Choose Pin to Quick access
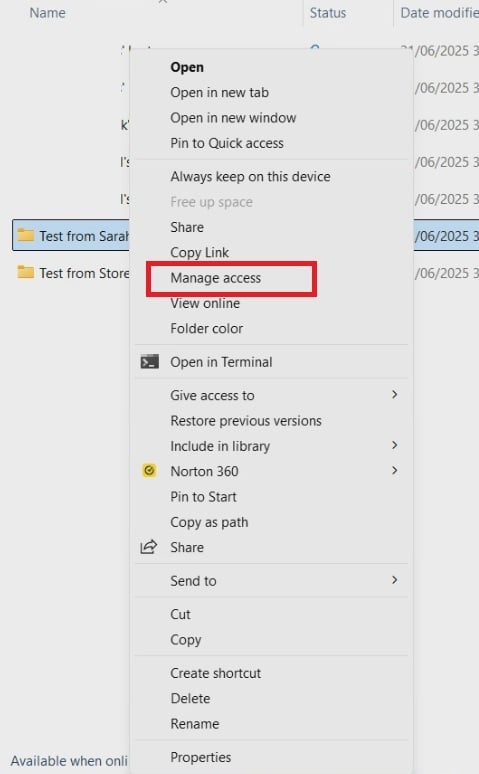The height and width of the screenshot is (774, 479). [x=227, y=143]
